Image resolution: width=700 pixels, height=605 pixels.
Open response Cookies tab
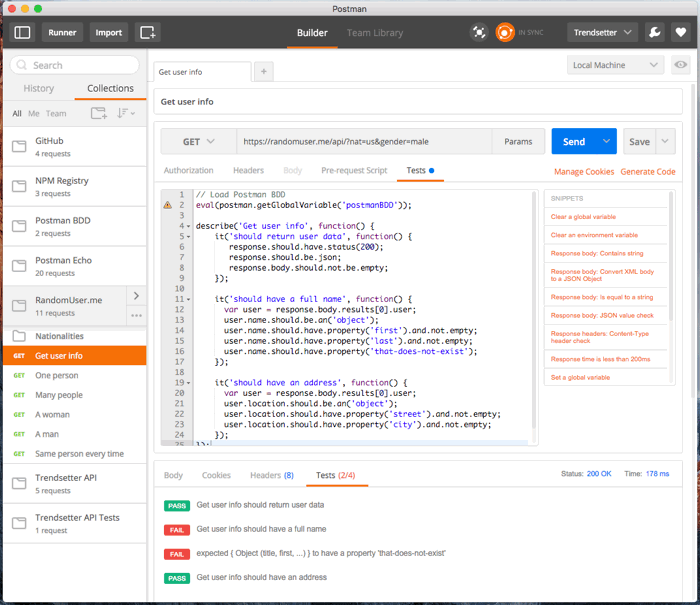pyautogui.click(x=216, y=475)
